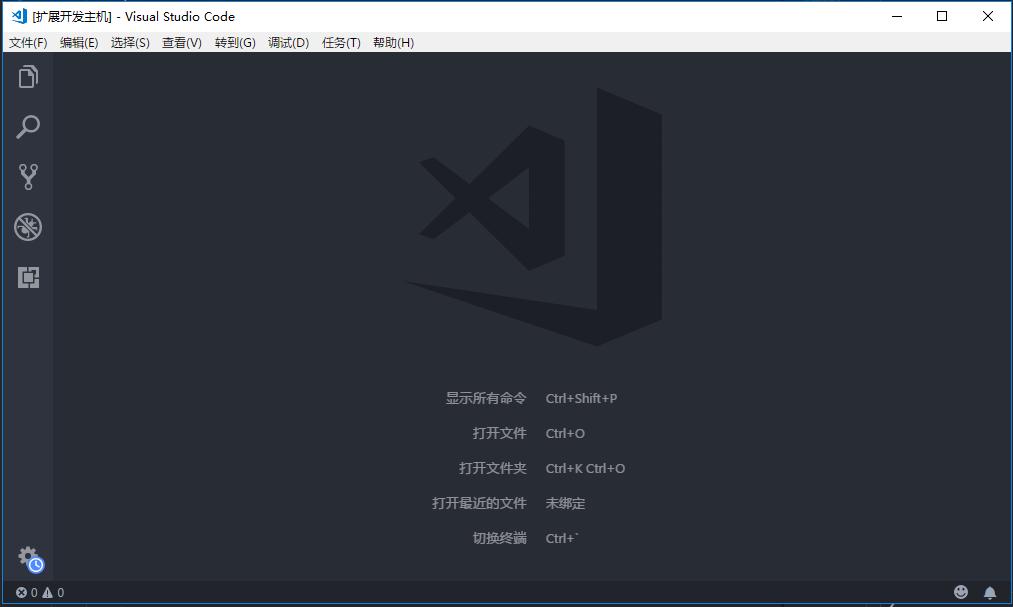The height and width of the screenshot is (607, 1013).
Task: Open the 查看(V) menu
Action: tap(182, 43)
